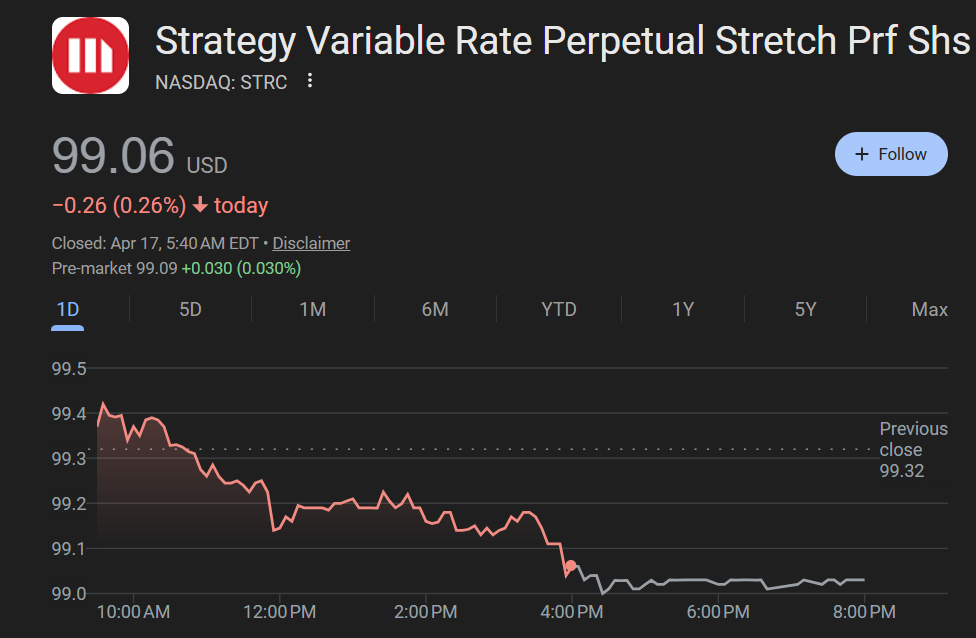This screenshot has height=638, width=976.
Task: Switch to the Max timeframe
Action: pyautogui.click(x=928, y=310)
